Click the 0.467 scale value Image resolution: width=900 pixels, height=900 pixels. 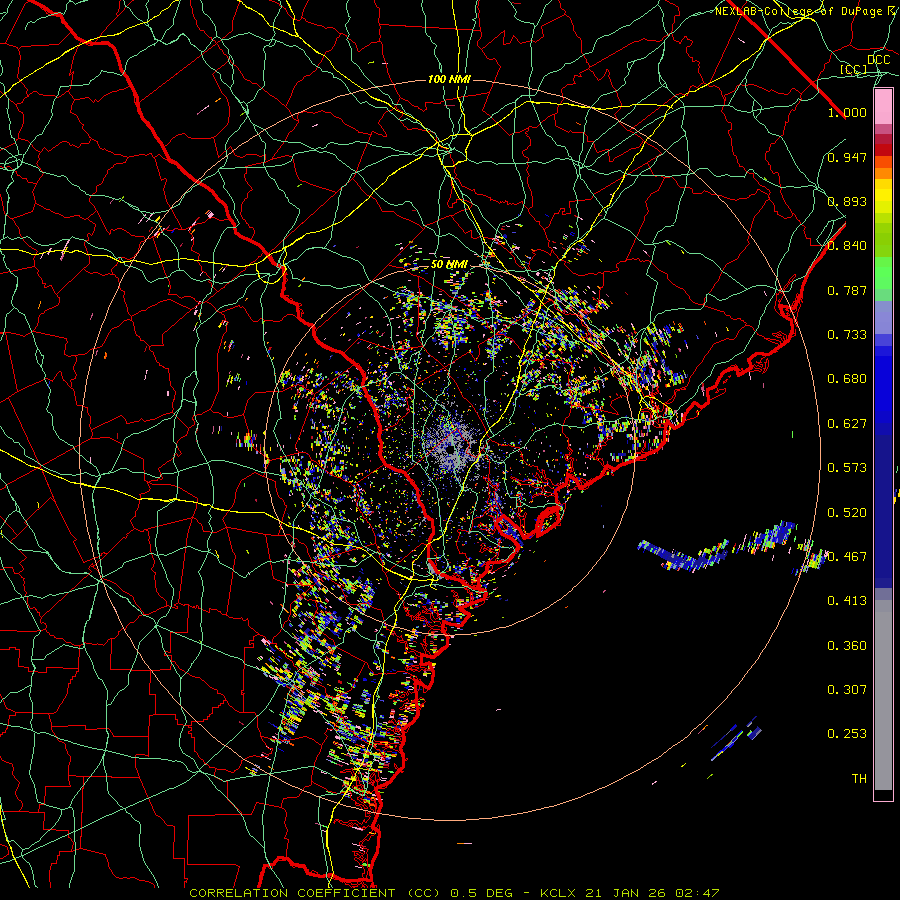847,557
